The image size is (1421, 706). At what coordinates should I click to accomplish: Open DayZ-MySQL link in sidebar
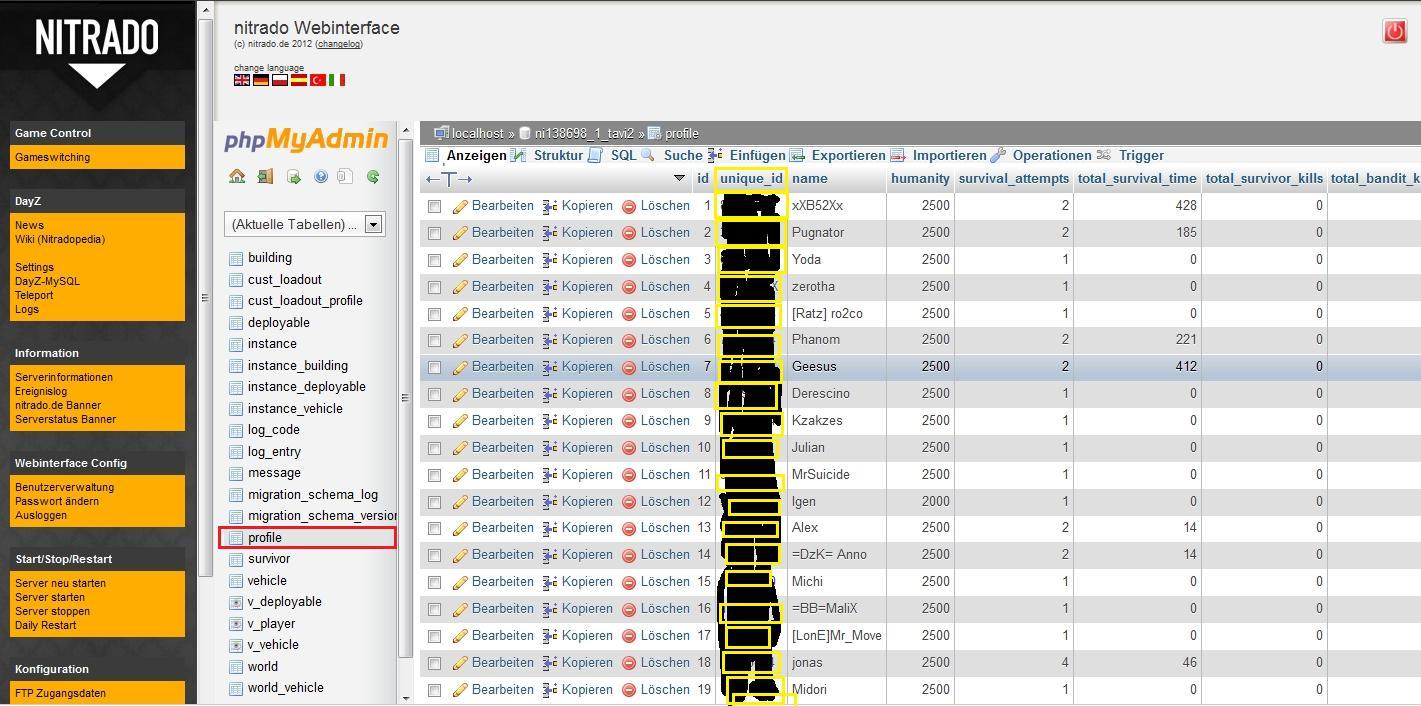point(47,281)
